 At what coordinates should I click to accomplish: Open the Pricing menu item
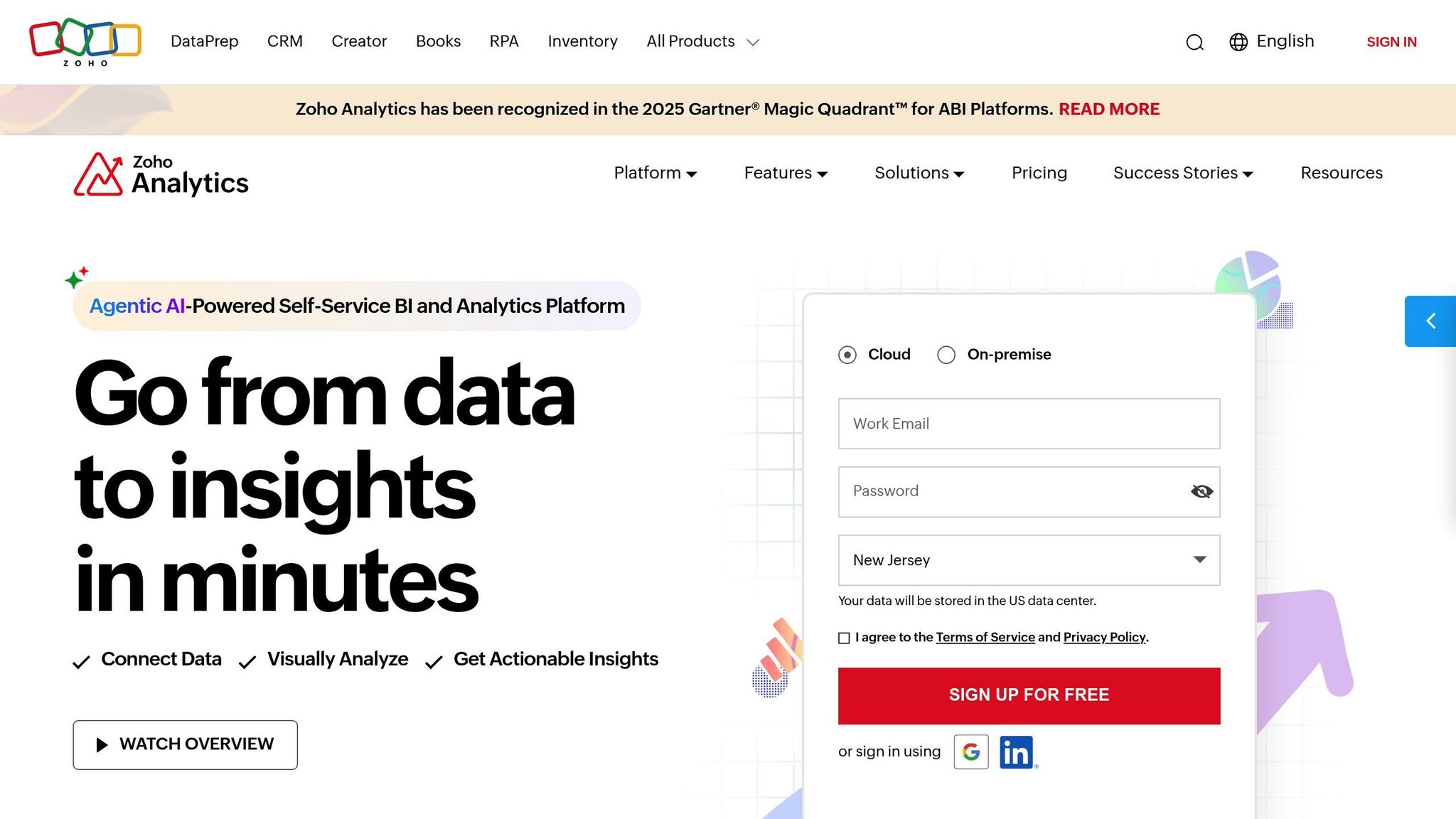[x=1039, y=173]
